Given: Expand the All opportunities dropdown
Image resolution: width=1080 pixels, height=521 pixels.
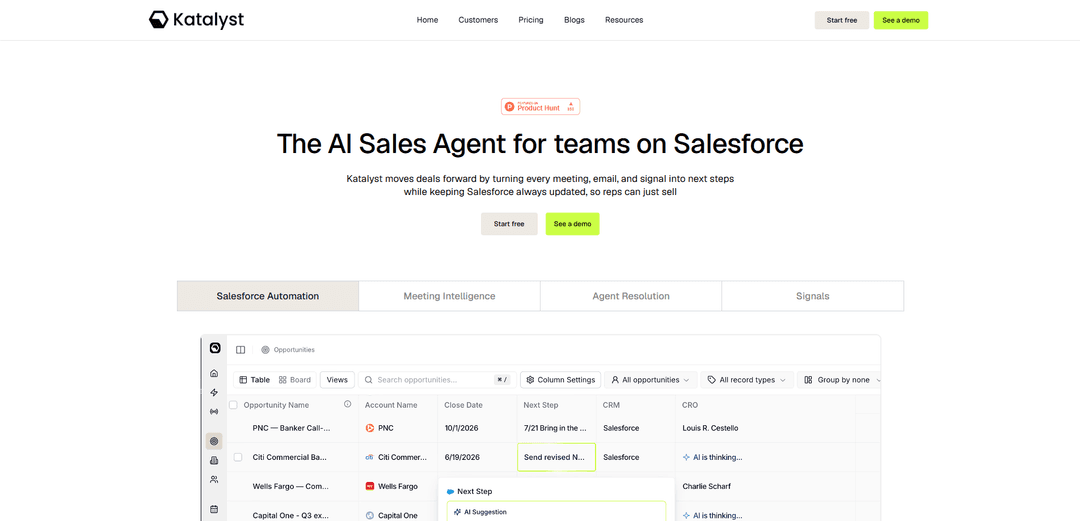Looking at the screenshot, I should tap(650, 380).
